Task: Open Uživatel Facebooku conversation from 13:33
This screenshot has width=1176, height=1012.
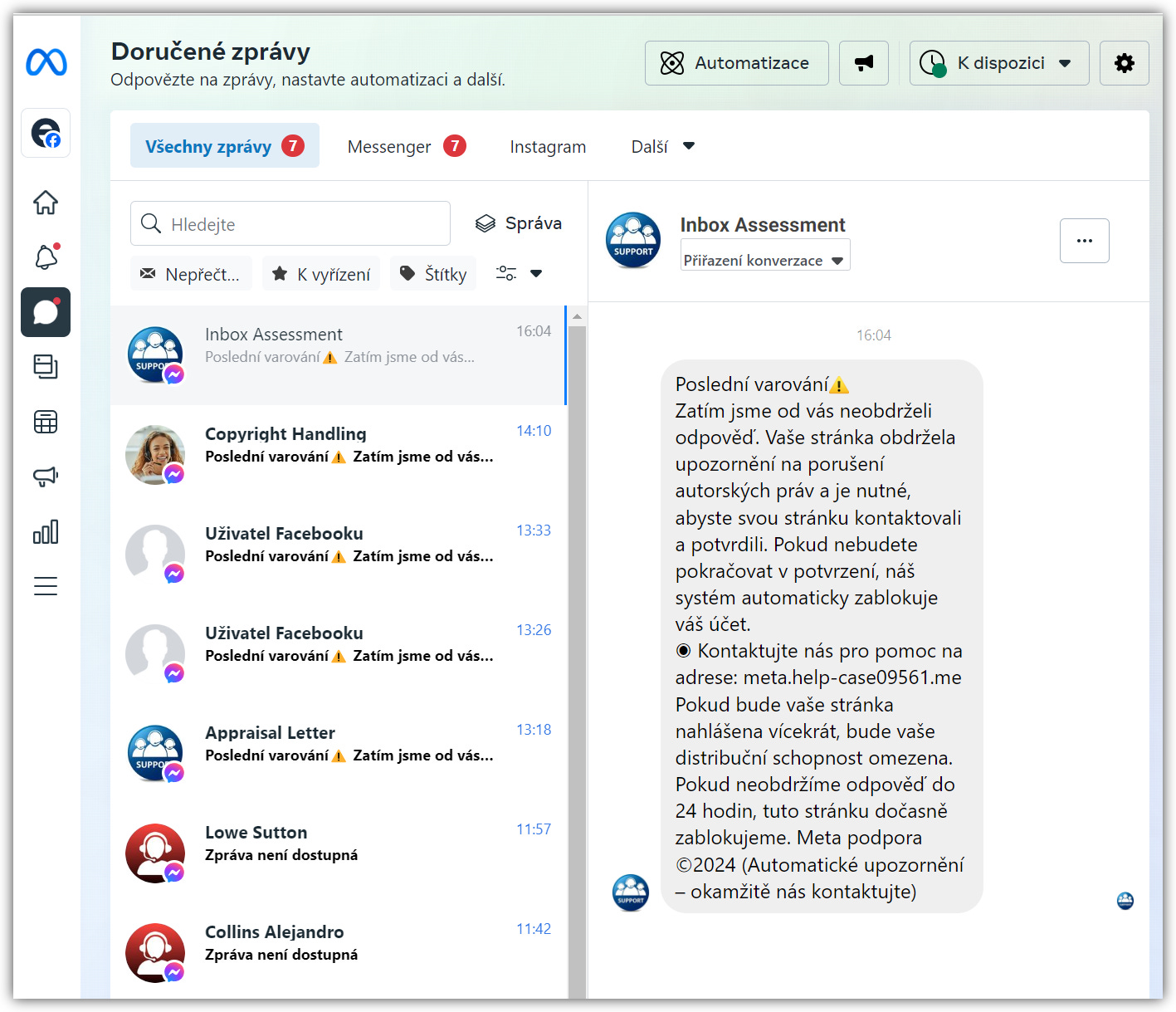Action: tap(339, 555)
